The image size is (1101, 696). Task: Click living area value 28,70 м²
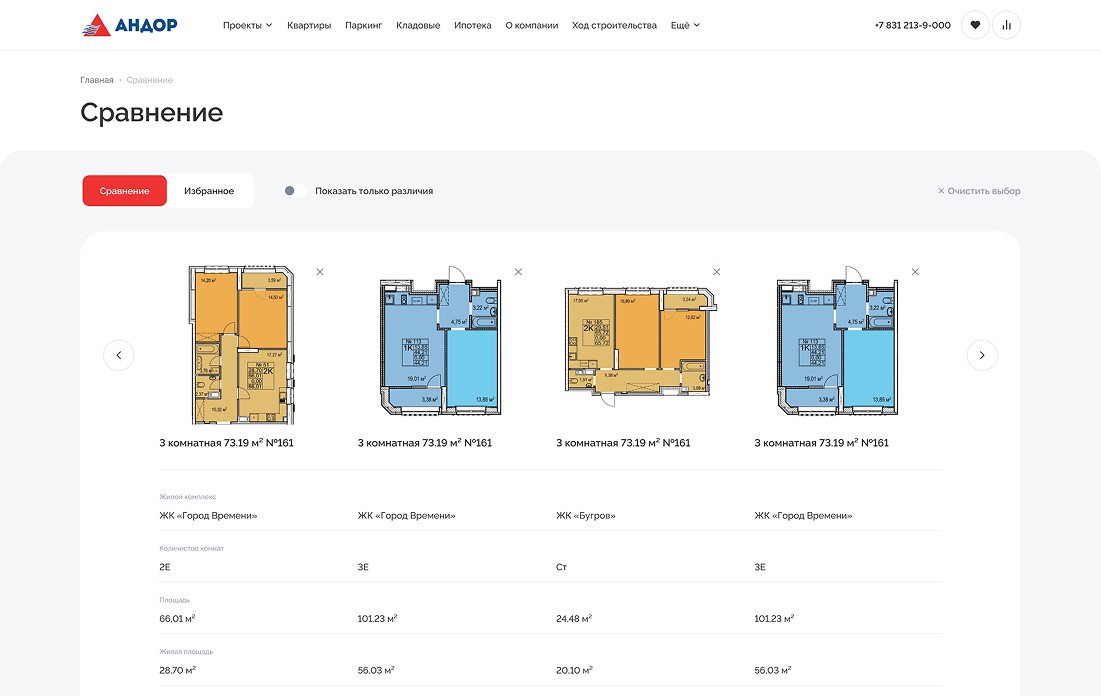point(178,671)
